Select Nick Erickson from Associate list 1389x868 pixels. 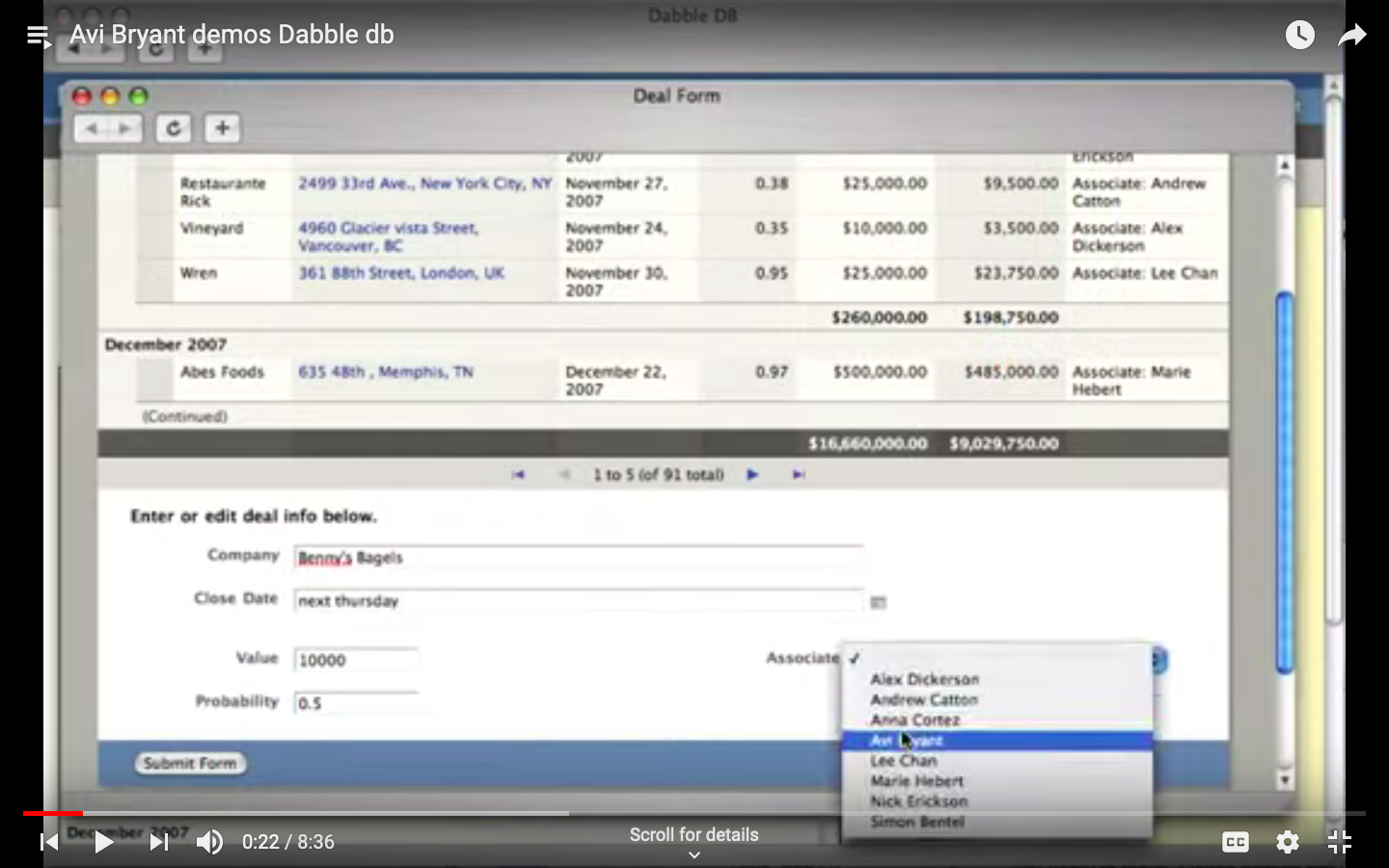click(996, 801)
